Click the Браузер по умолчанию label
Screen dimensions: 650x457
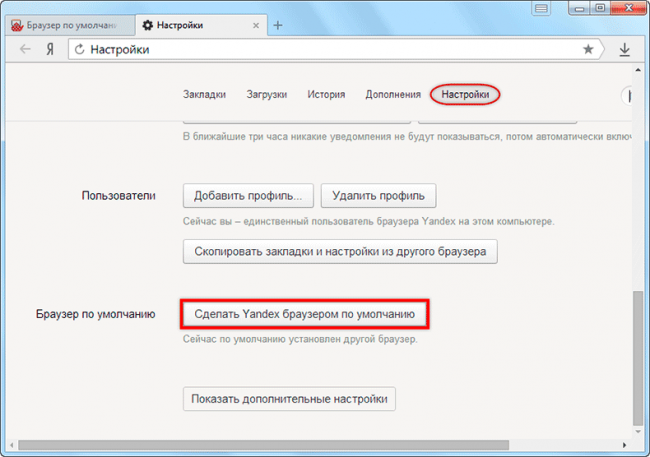tap(95, 314)
